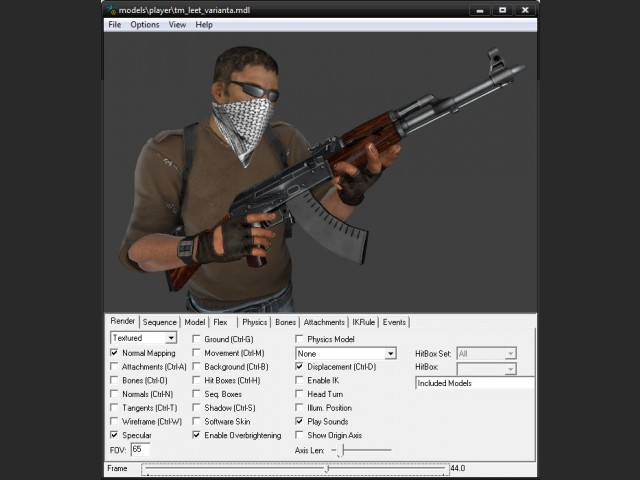Viewport: 640px width, 480px height.
Task: Enable Seq. Boxes checkbox
Action: point(196,394)
